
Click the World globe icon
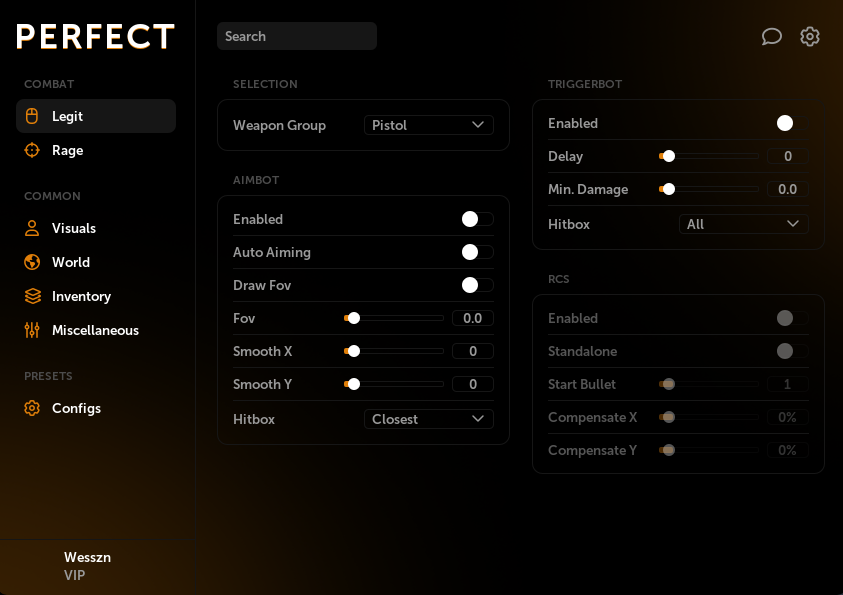tap(32, 262)
